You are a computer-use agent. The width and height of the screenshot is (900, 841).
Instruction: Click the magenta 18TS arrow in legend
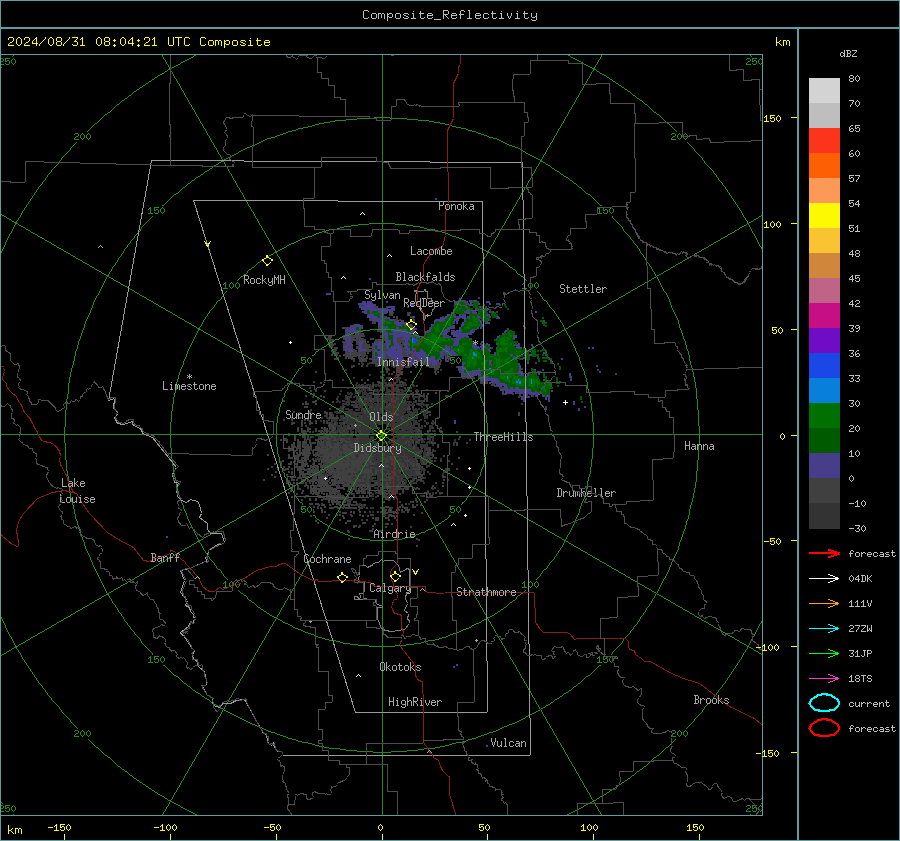coord(824,679)
